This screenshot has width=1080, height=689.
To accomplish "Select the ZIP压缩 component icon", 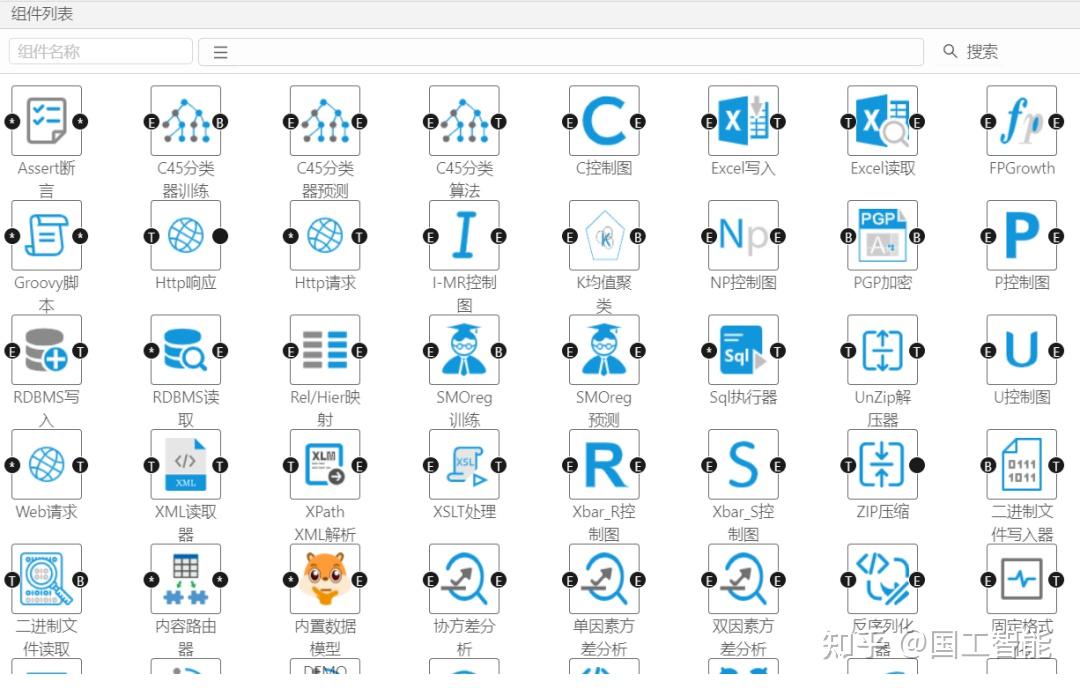I will point(882,464).
